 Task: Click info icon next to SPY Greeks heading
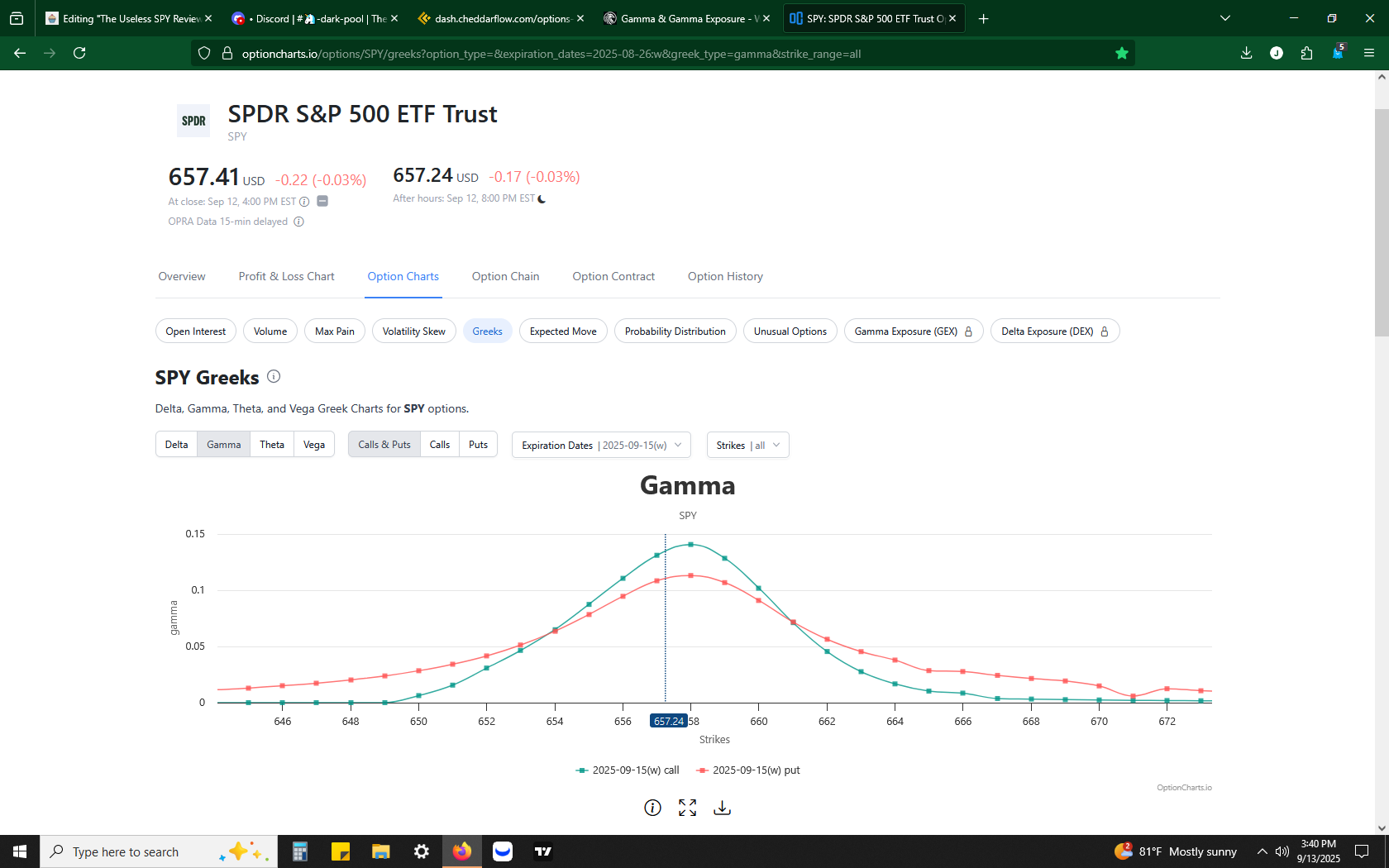point(274,376)
